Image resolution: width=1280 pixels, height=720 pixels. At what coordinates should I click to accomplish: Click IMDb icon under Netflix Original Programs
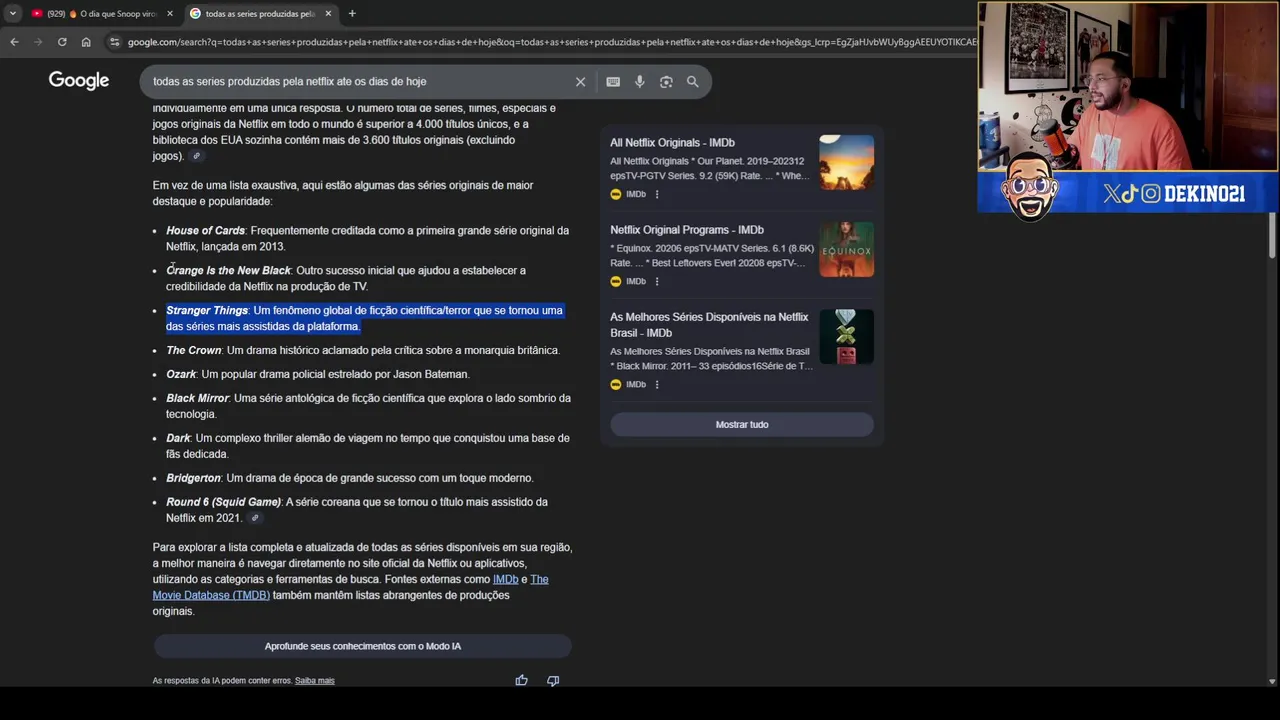click(x=616, y=281)
